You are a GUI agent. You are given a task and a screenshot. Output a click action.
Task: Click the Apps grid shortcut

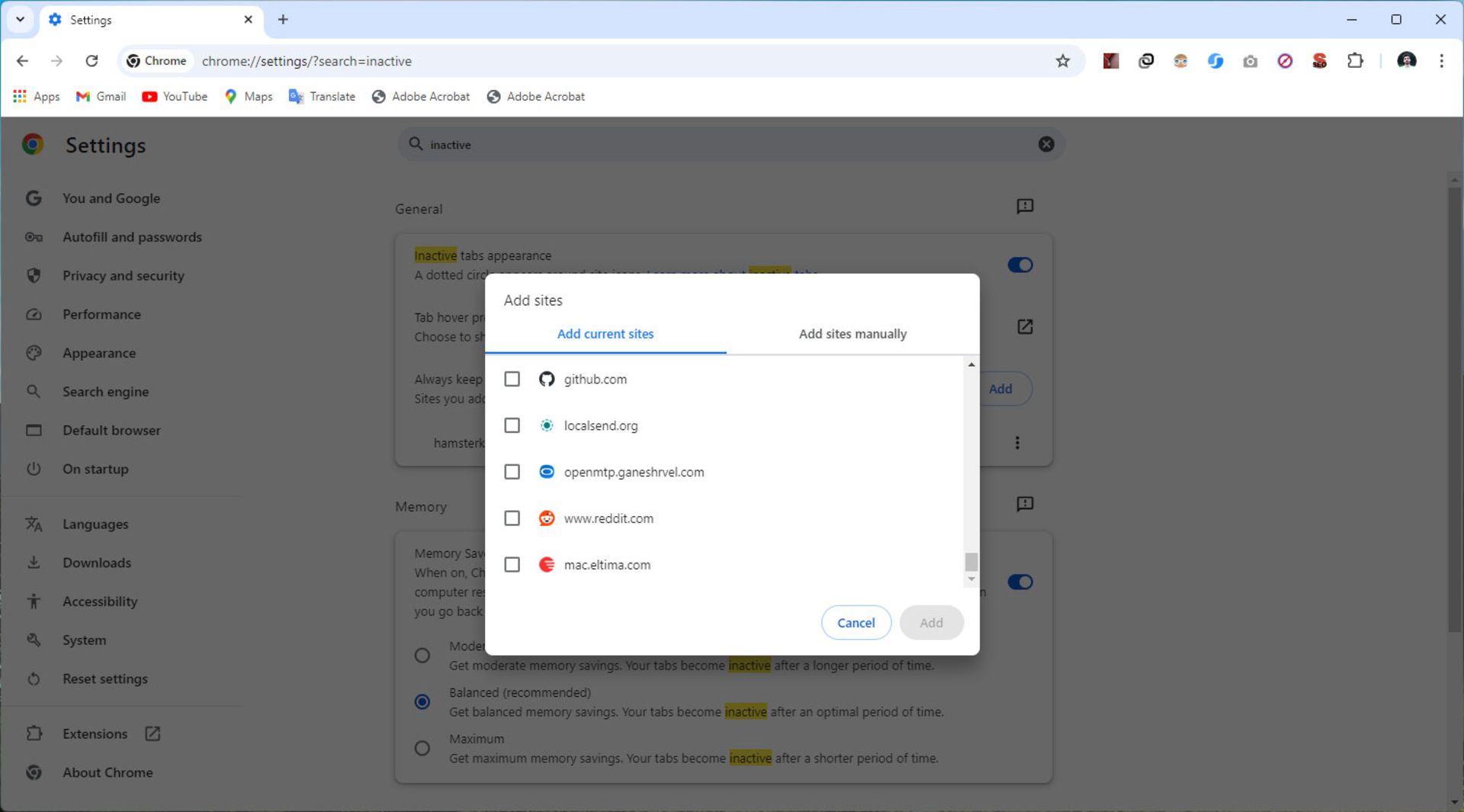(x=36, y=97)
